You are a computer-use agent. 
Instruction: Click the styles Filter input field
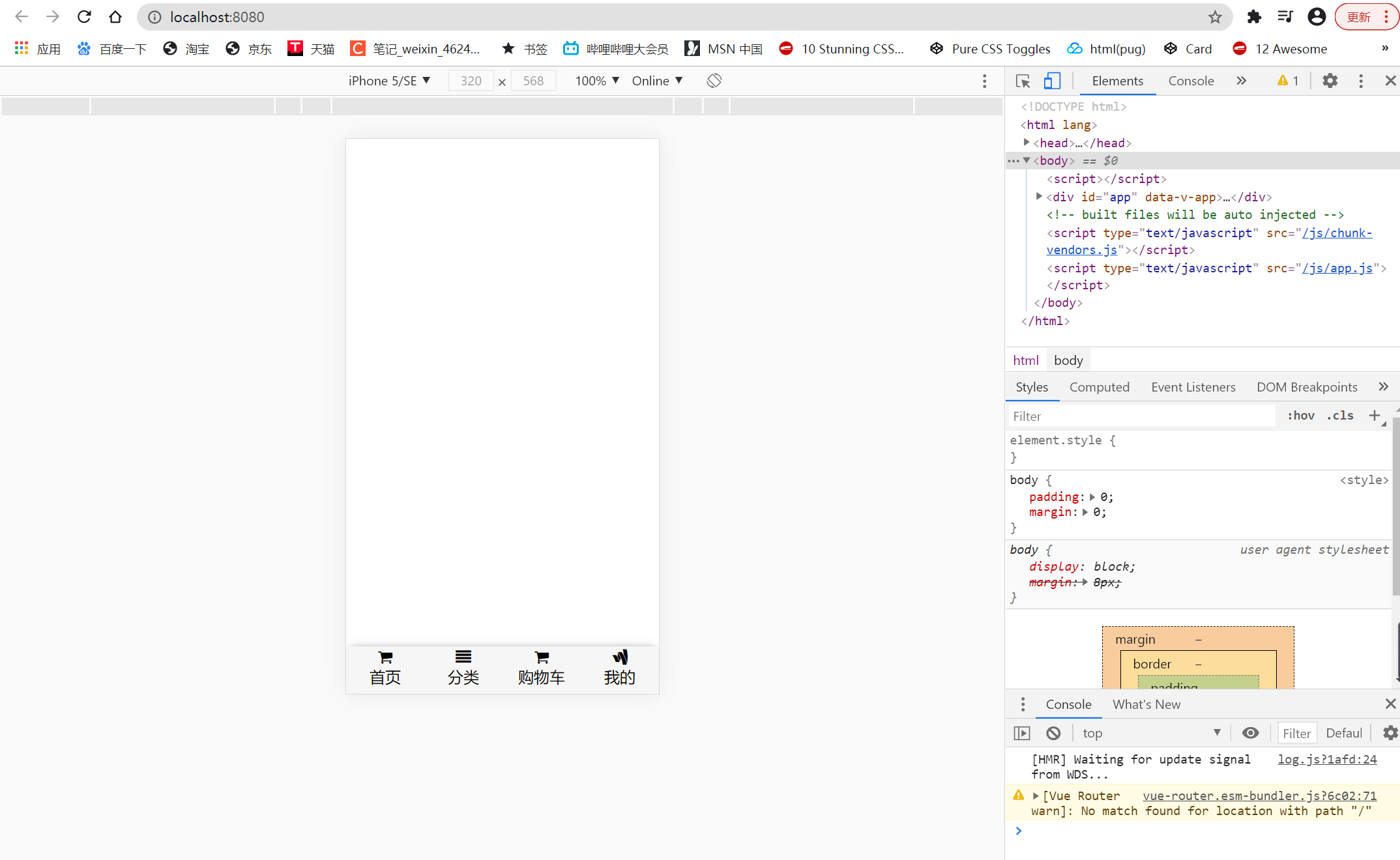[x=1141, y=416]
